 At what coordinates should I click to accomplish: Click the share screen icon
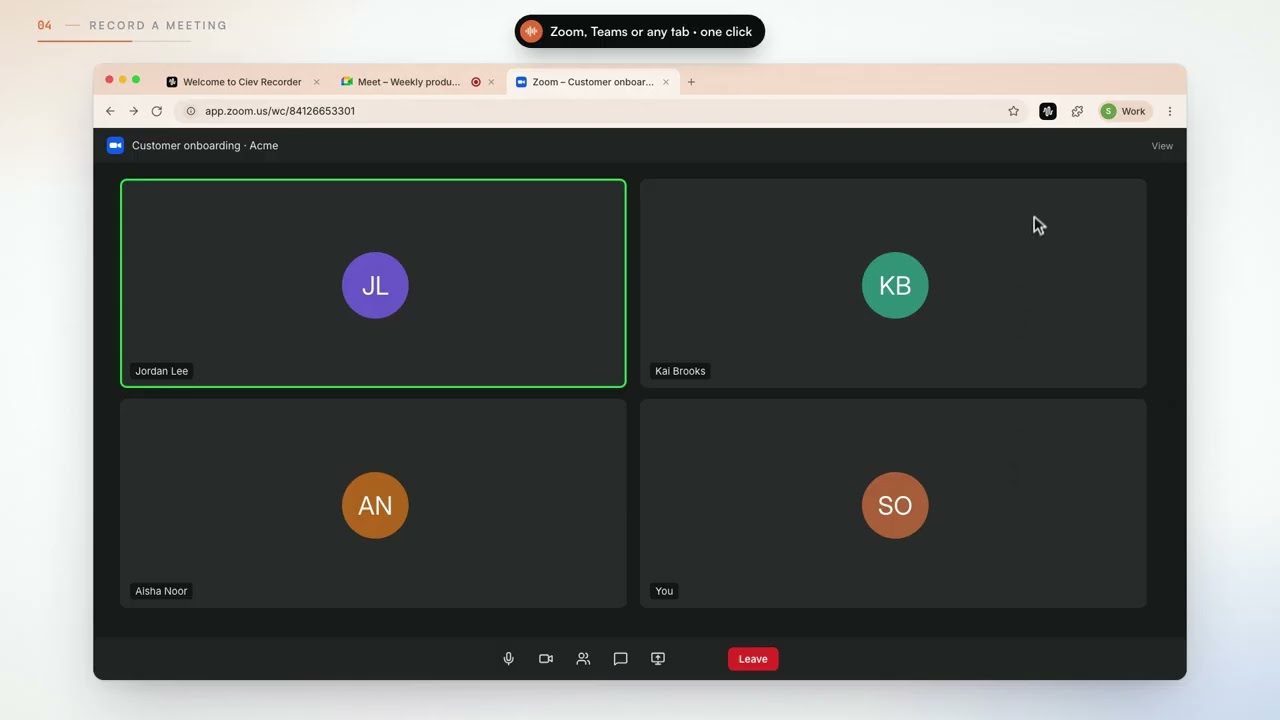[658, 659]
